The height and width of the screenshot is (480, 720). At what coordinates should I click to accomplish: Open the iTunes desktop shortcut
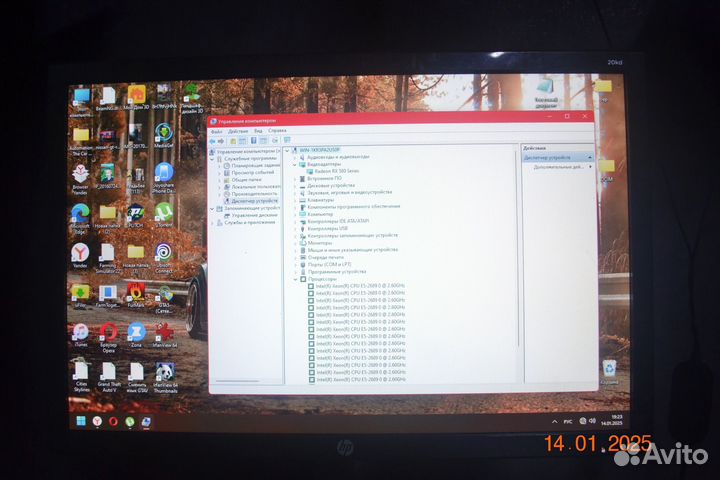[x=80, y=332]
